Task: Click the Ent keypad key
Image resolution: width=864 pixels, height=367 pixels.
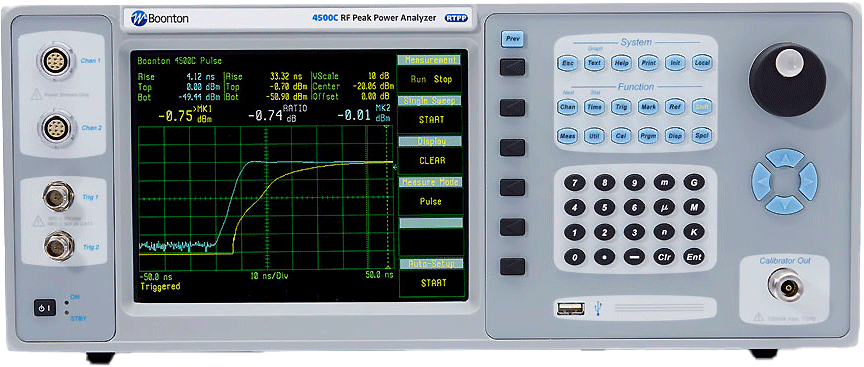Action: (694, 257)
